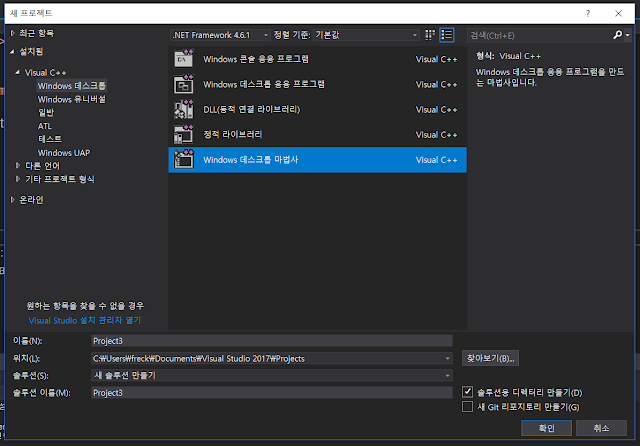This screenshot has height=446, width=640.
Task: Select the Windows UAP category
Action: click(x=64, y=153)
